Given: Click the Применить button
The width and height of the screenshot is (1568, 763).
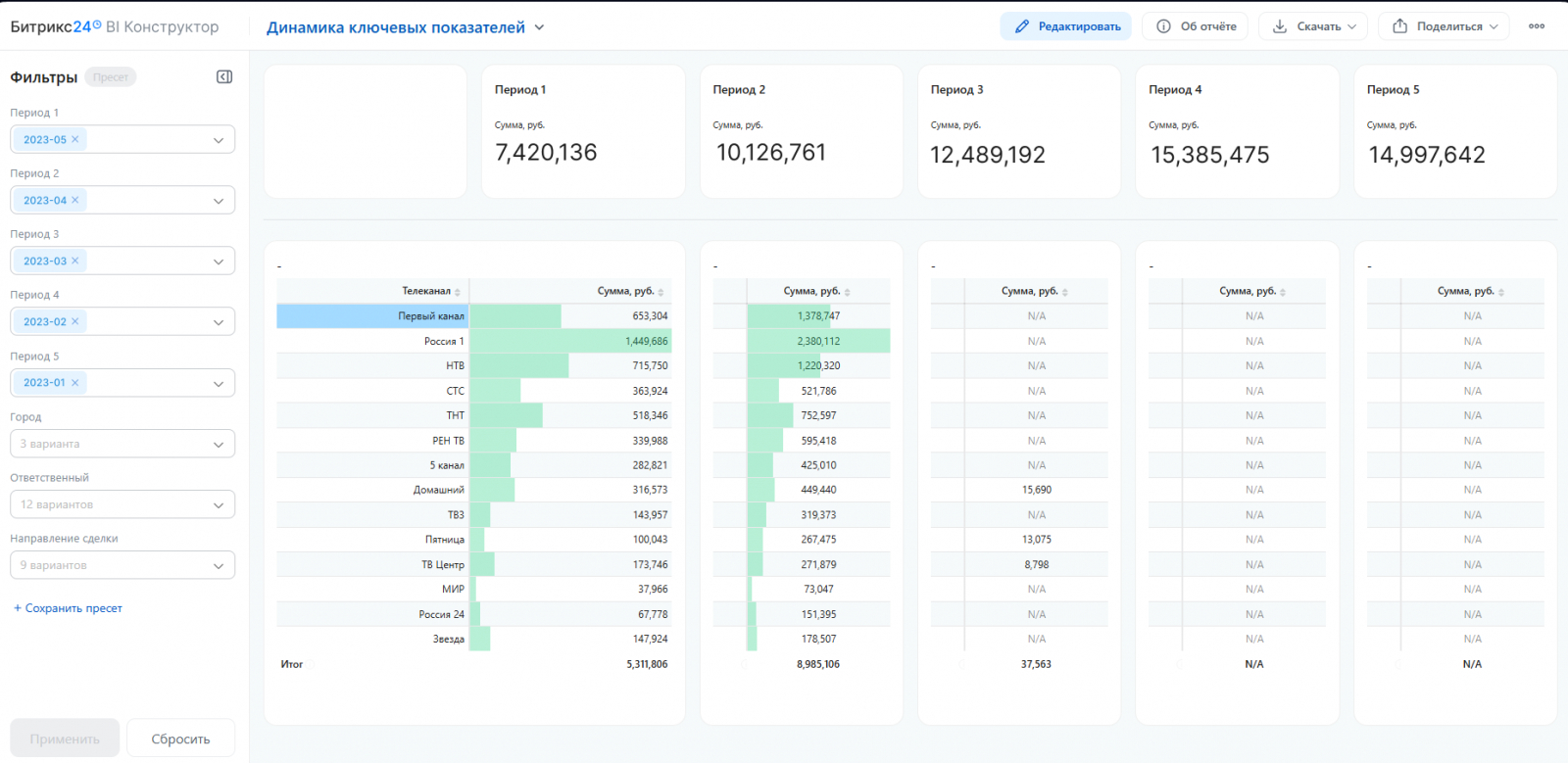Looking at the screenshot, I should pyautogui.click(x=65, y=739).
